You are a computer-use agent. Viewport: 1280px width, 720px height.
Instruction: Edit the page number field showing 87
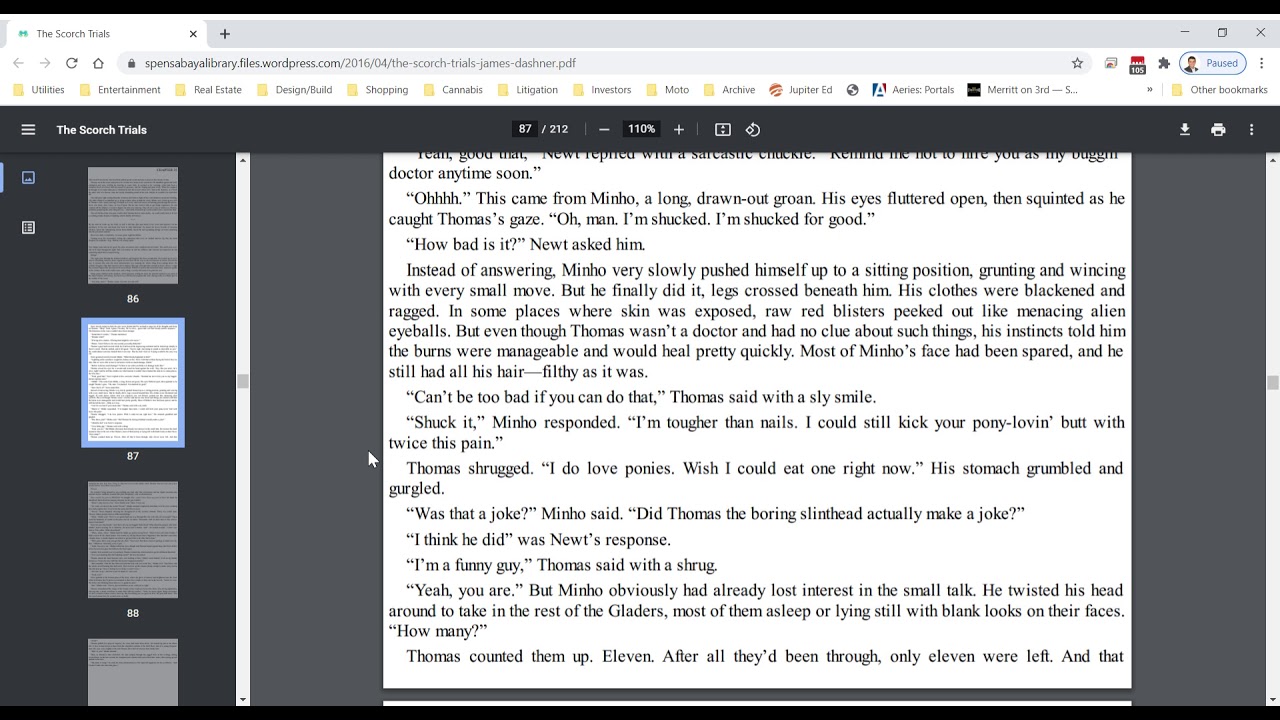click(525, 130)
